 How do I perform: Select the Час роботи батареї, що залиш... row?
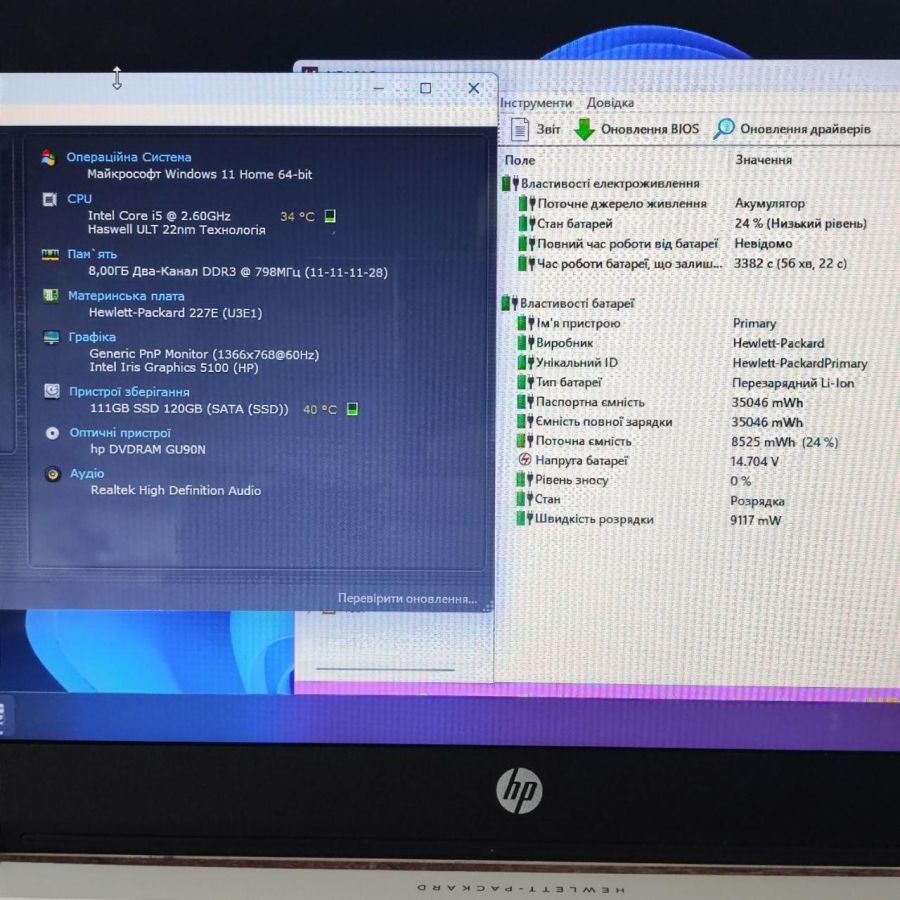[x=697, y=263]
